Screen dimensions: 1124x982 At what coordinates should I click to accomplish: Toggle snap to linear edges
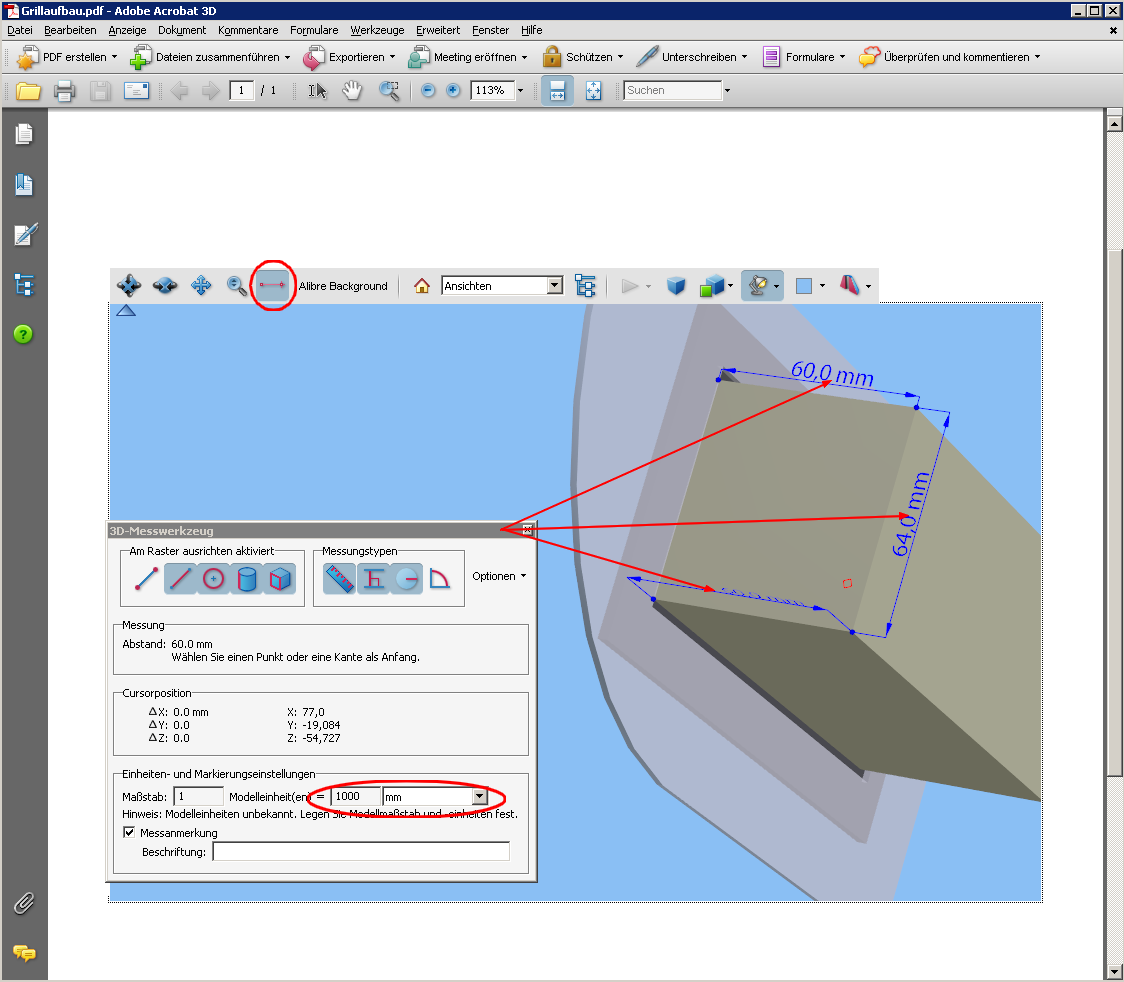pos(180,579)
